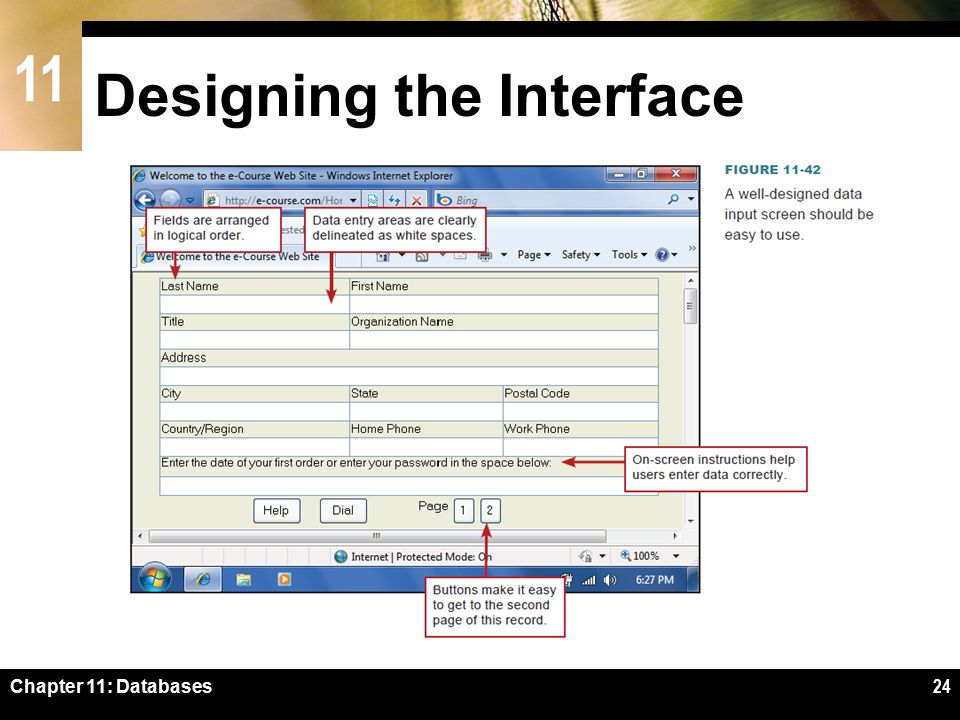Open Windows Explorer folder taskbar icon
Viewport: 960px width, 720px height.
click(244, 579)
